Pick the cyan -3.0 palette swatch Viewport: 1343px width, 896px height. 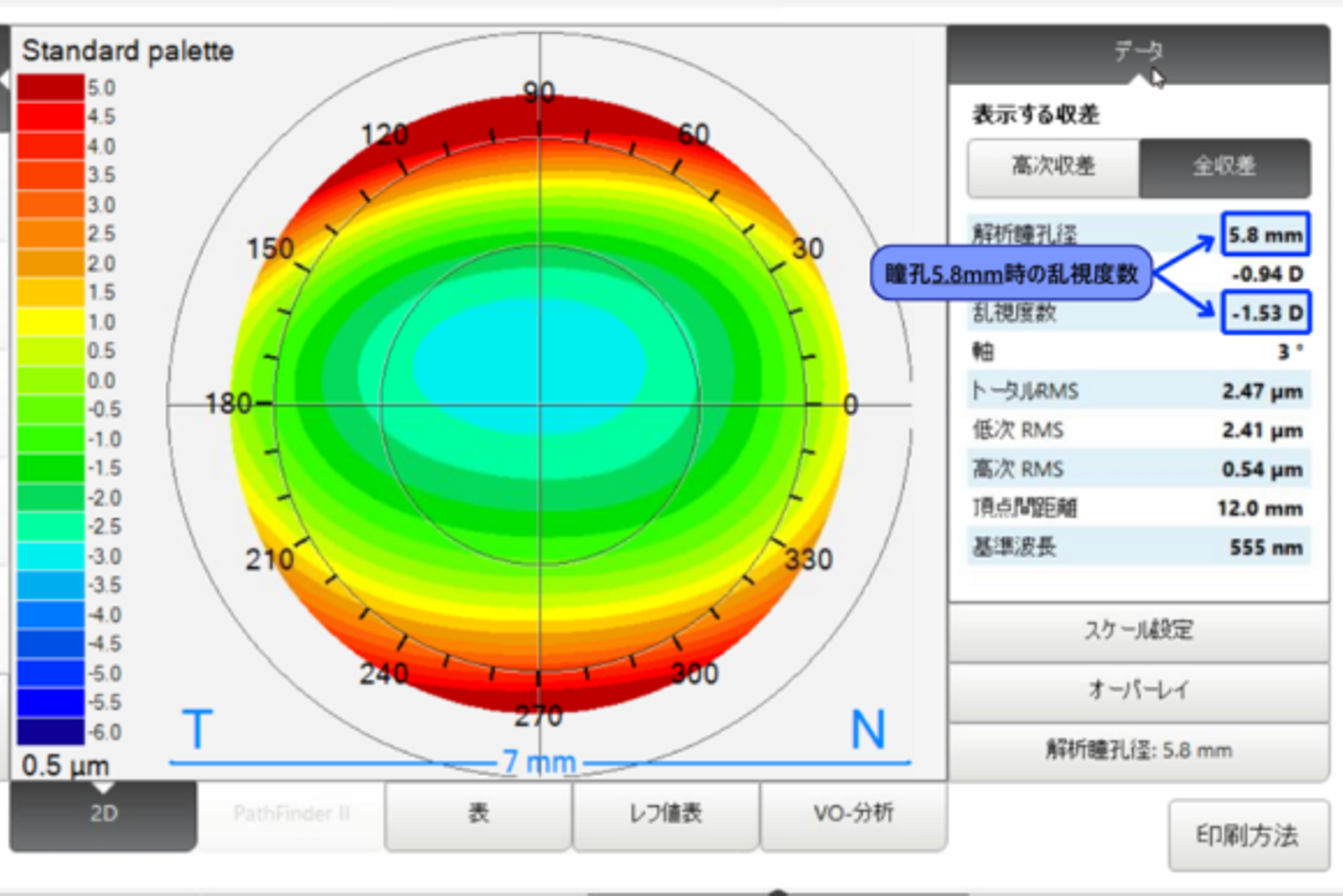50,557
